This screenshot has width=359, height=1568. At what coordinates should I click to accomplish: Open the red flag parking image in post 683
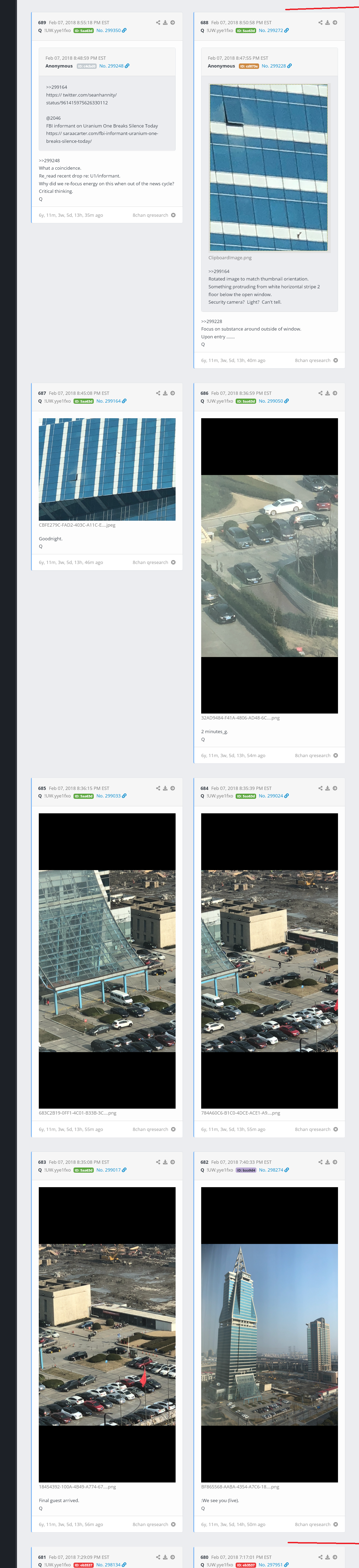107,1334
